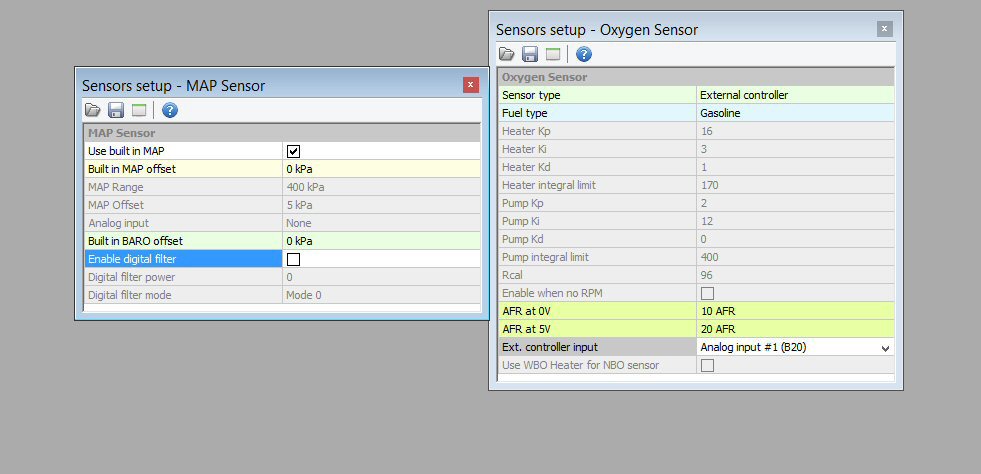Click Open file icon in Oxygen Sensor window
The width and height of the screenshot is (981, 474).
[507, 54]
